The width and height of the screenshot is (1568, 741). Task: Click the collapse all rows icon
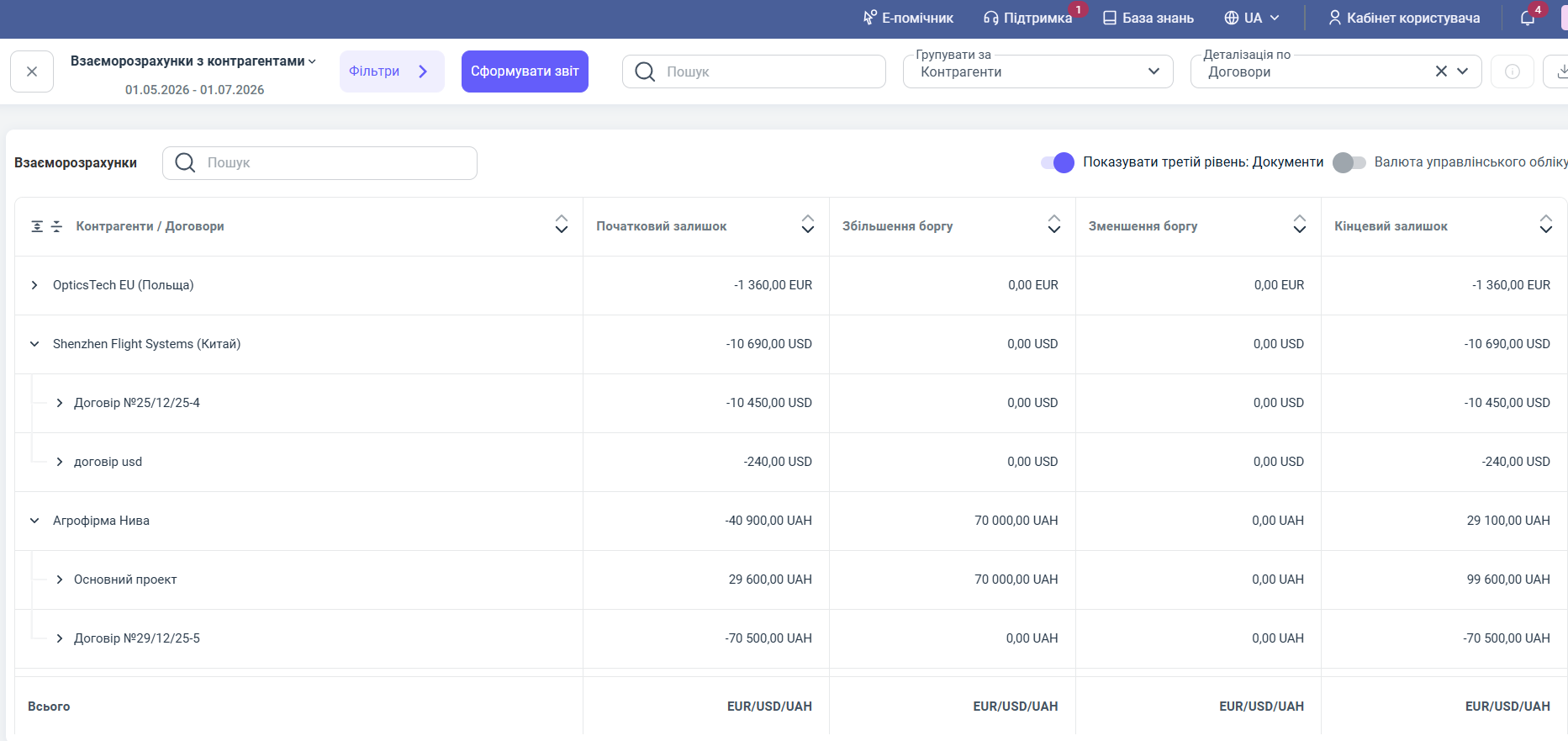point(56,226)
